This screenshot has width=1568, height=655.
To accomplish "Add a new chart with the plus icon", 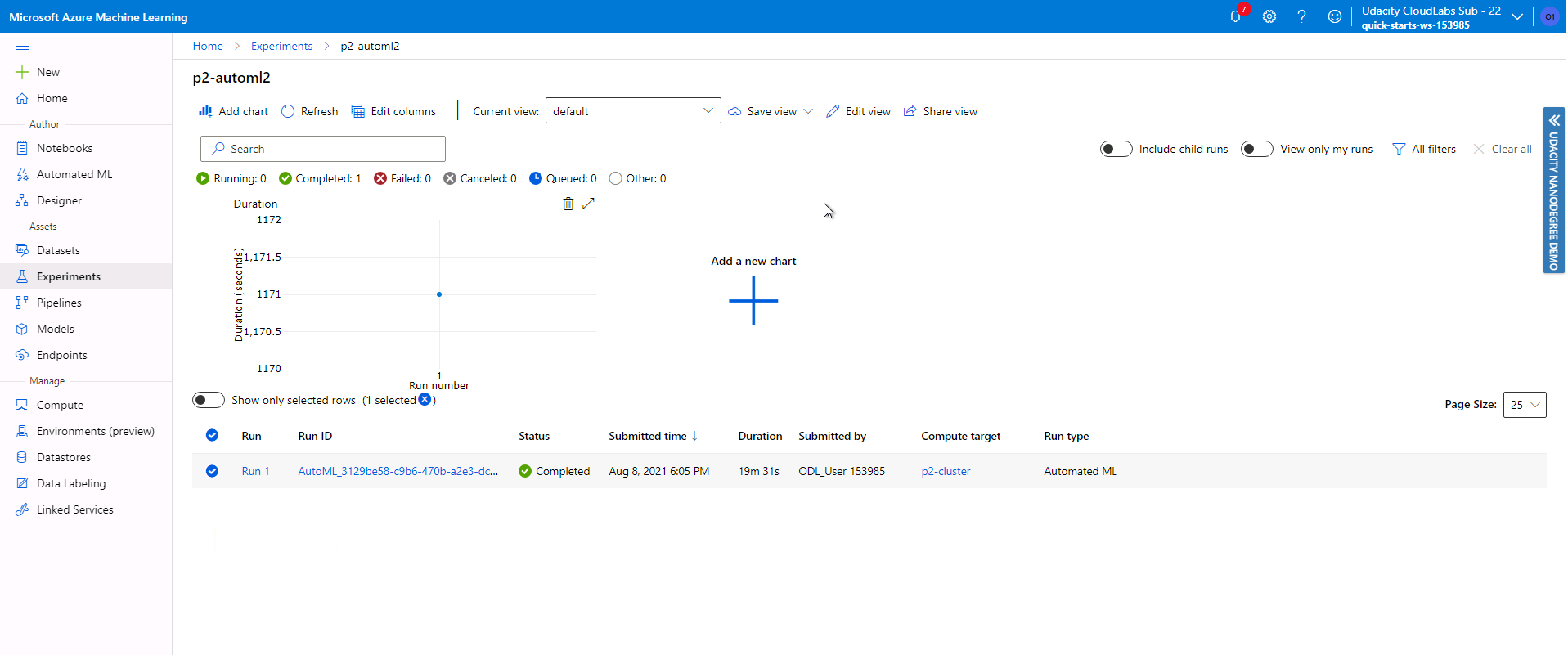I will 753,301.
